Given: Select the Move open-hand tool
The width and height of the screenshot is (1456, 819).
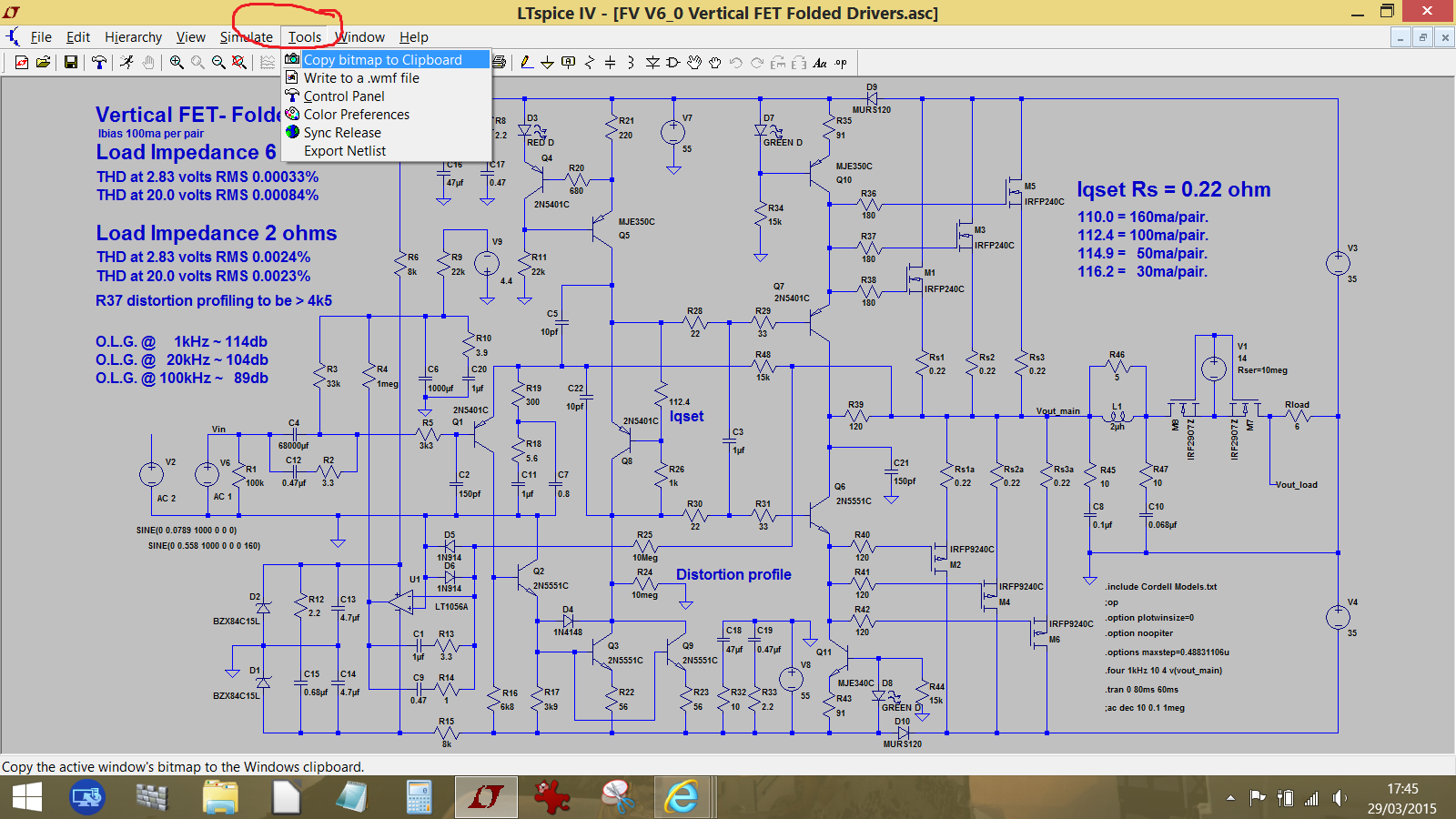Looking at the screenshot, I should [x=694, y=62].
